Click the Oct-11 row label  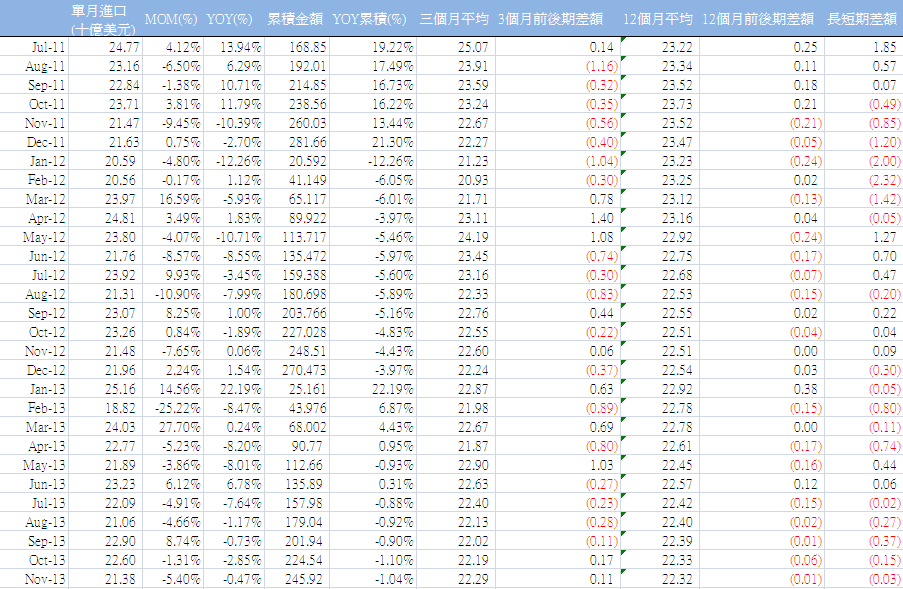(47, 104)
